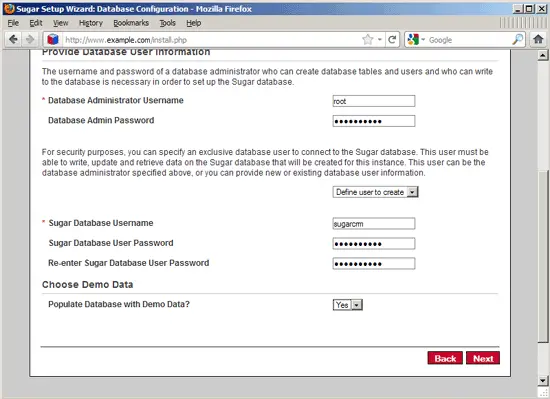Open the Tools menu
This screenshot has height=399, width=550.
167,23
